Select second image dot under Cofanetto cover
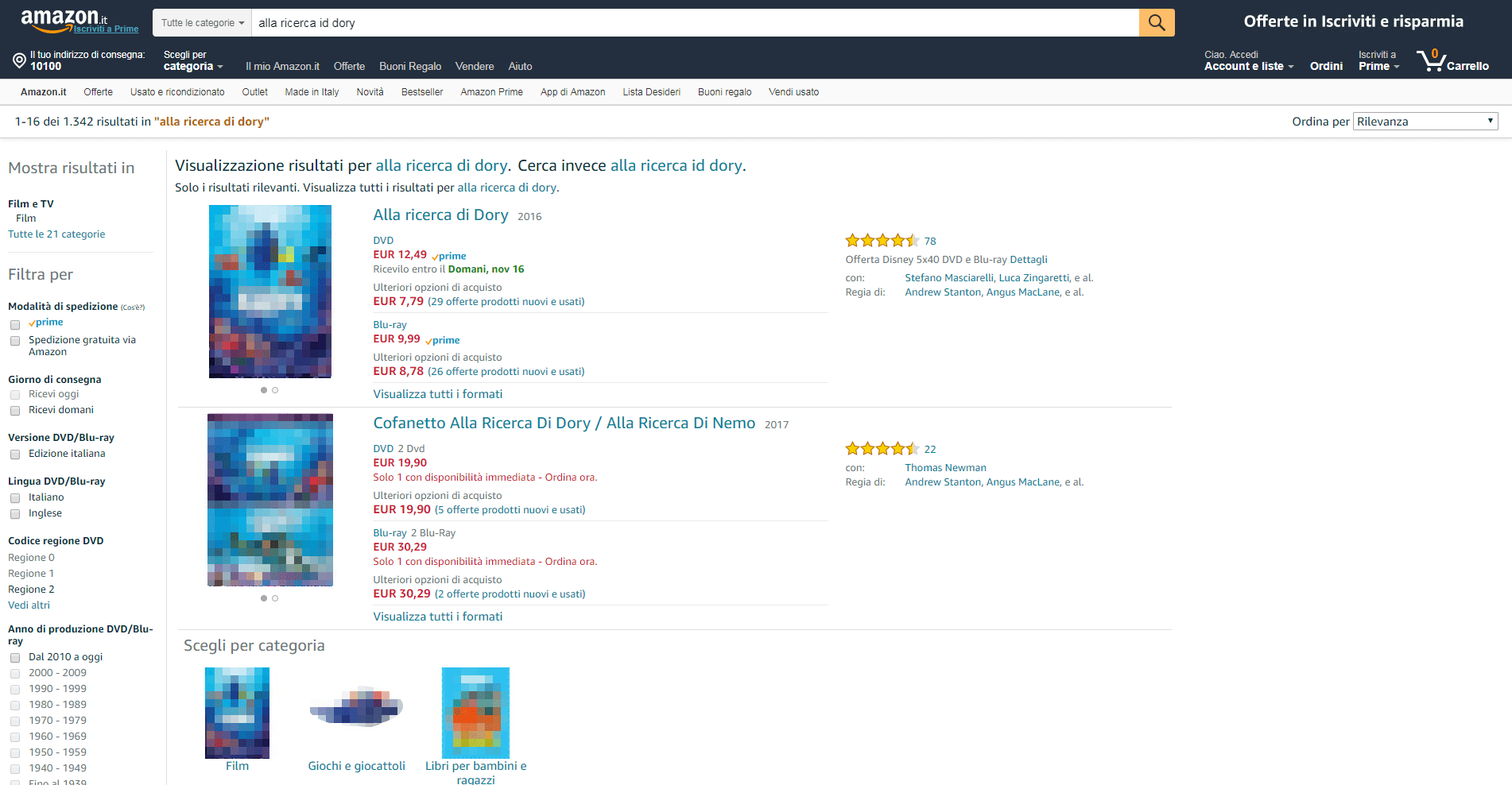This screenshot has height=785, width=1512. coord(275,598)
